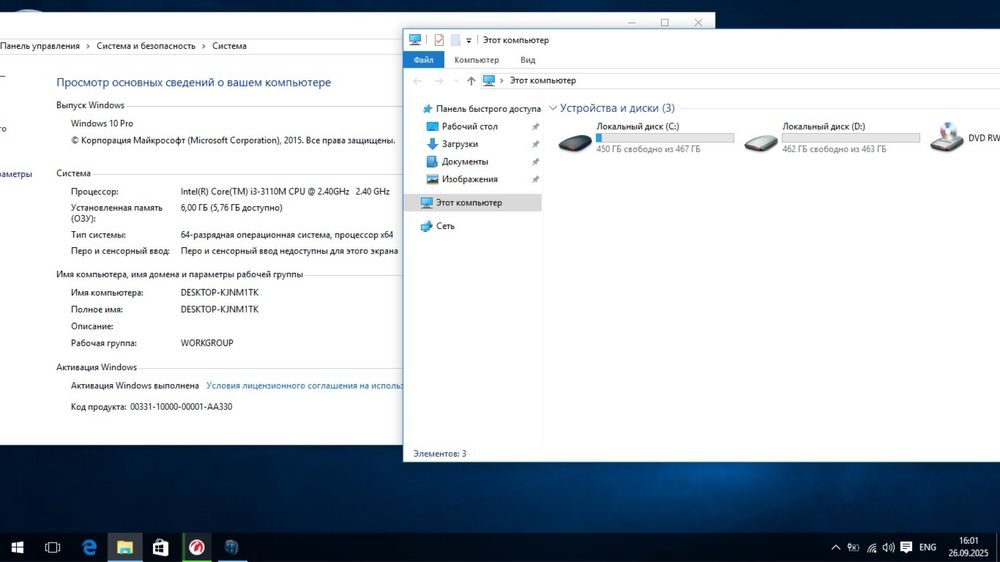This screenshot has width=1000, height=562.
Task: Click the C: drive capacity bar
Action: pyautogui.click(x=665, y=138)
